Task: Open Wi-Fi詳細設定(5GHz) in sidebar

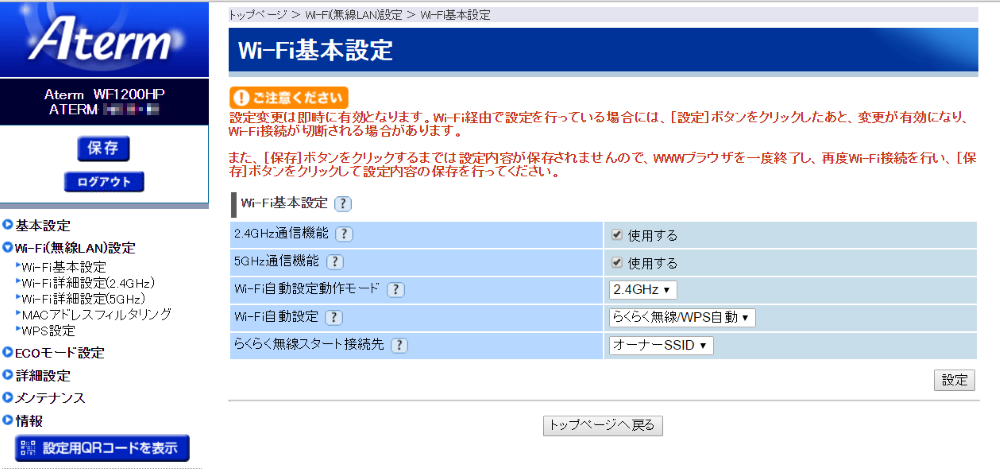Action: [x=83, y=298]
